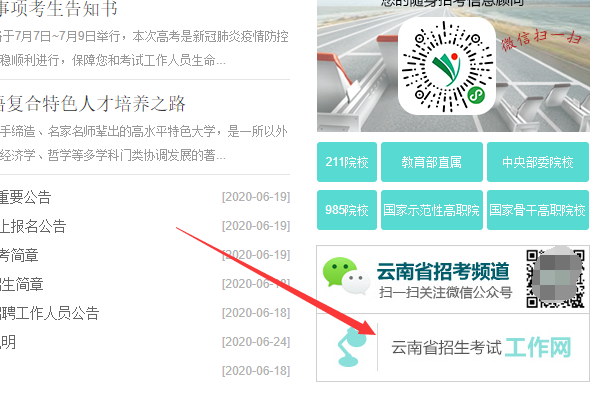Click the pixelated QR code beside 云南省招考频道
598x402 pixels.
click(555, 279)
